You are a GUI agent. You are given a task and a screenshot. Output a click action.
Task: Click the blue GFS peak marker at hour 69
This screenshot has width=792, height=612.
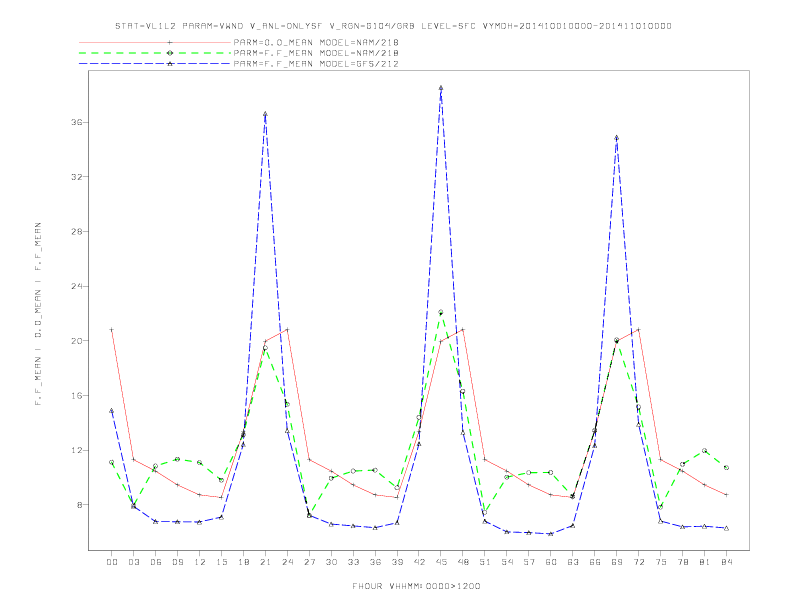[617, 138]
